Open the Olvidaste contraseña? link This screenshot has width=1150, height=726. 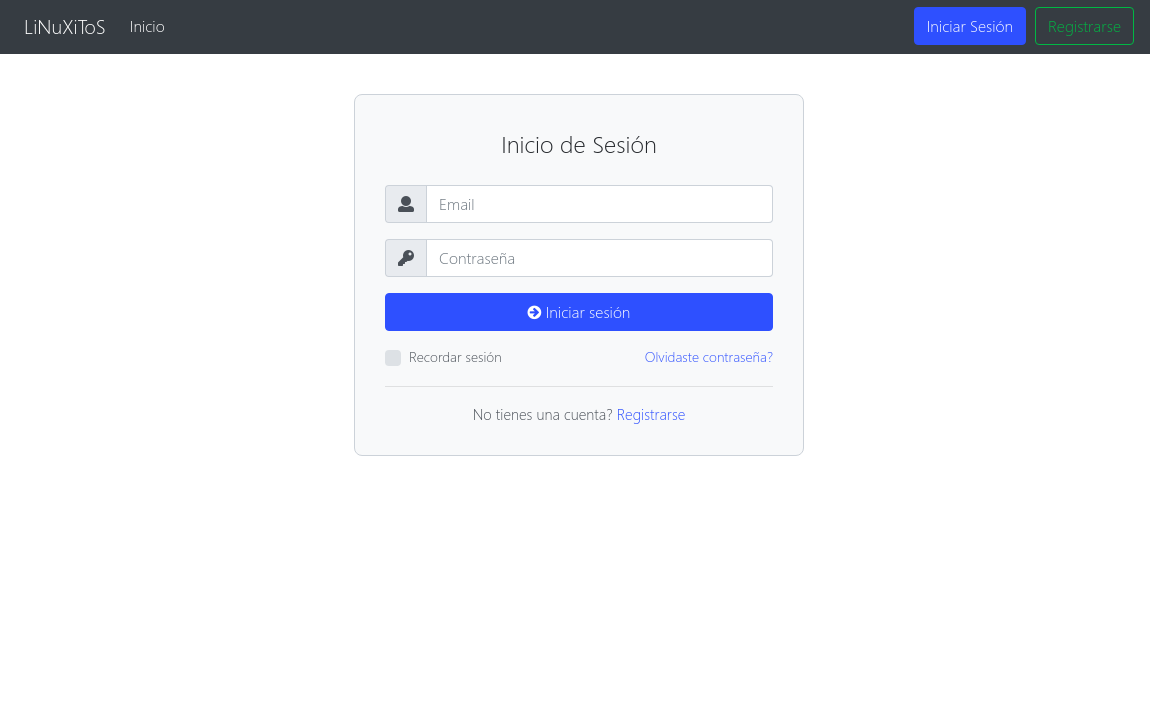pyautogui.click(x=708, y=357)
